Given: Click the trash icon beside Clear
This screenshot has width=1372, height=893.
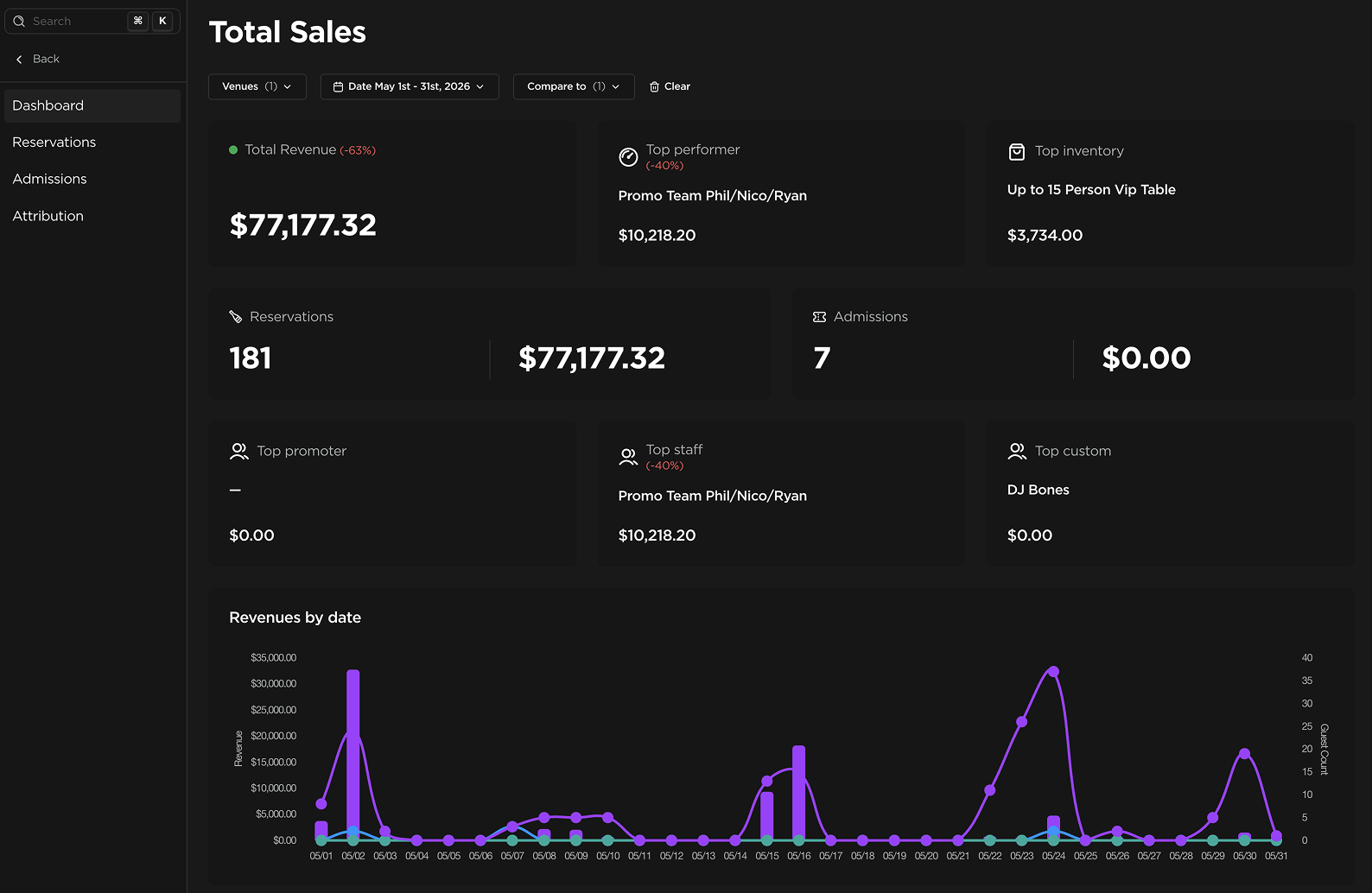Looking at the screenshot, I should (654, 86).
